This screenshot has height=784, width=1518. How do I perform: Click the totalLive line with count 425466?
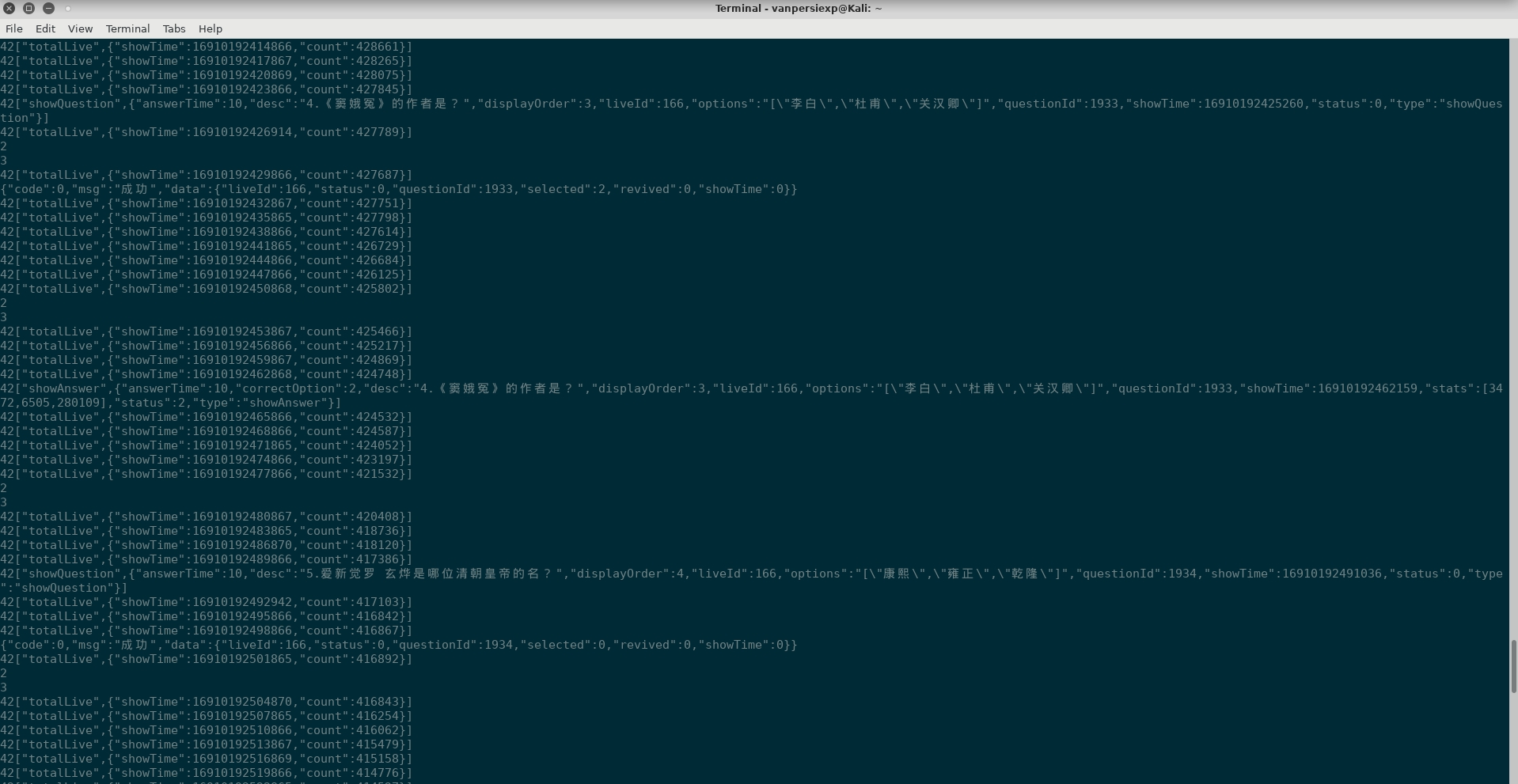(206, 331)
